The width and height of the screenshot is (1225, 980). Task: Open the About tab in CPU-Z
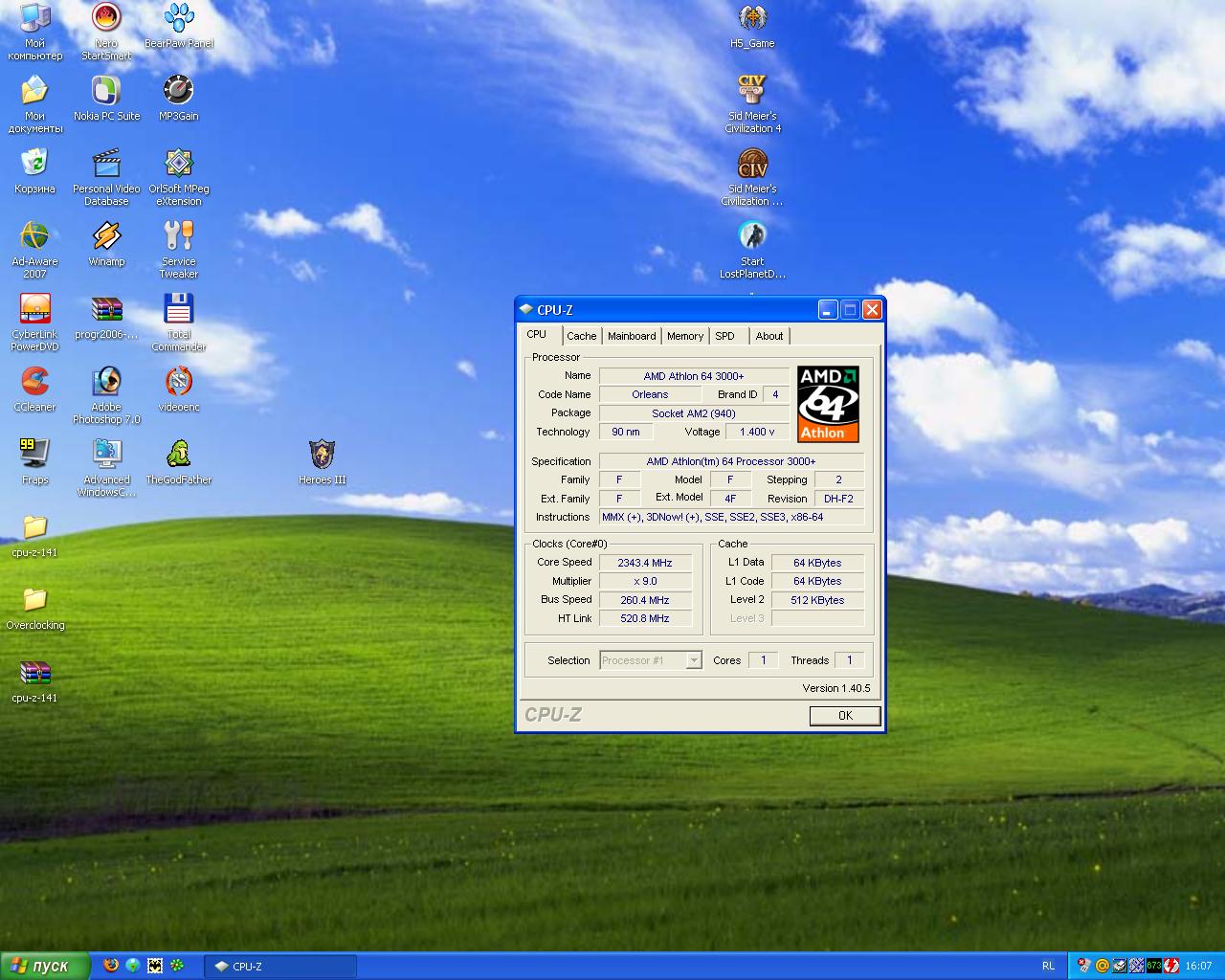click(x=769, y=336)
